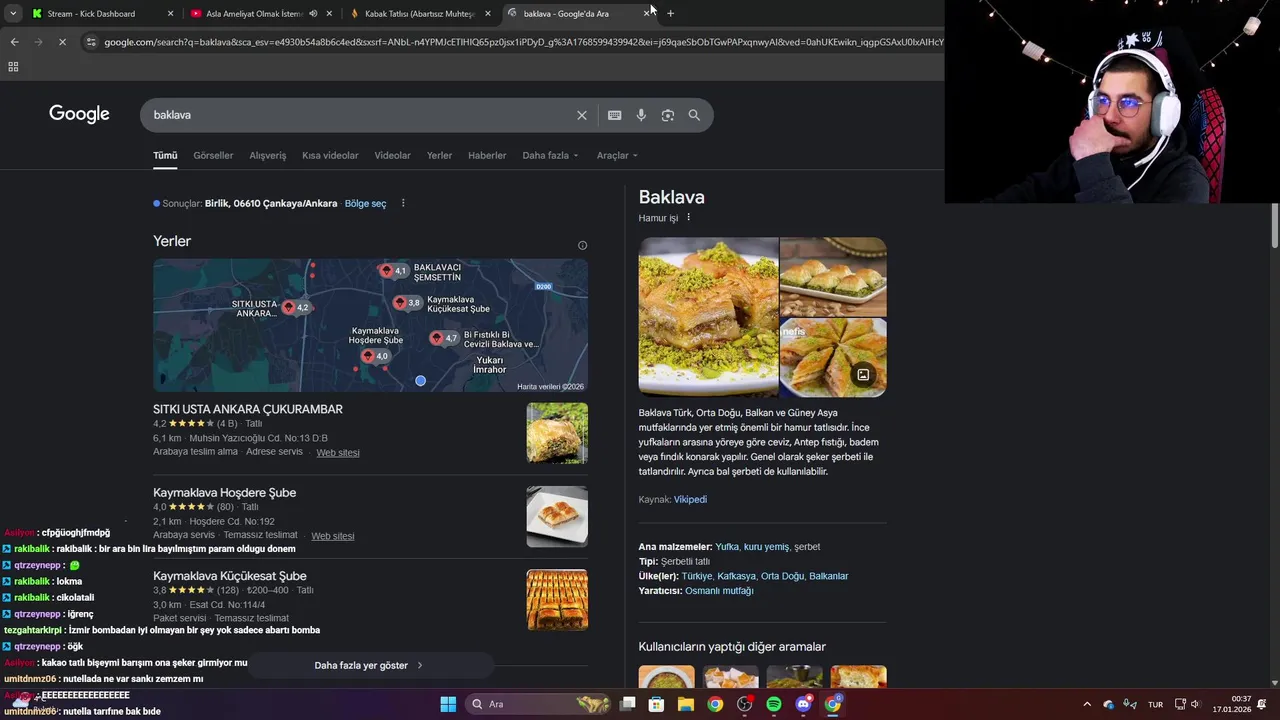
Task: Expand the Daha fazla dropdown
Action: tap(551, 155)
